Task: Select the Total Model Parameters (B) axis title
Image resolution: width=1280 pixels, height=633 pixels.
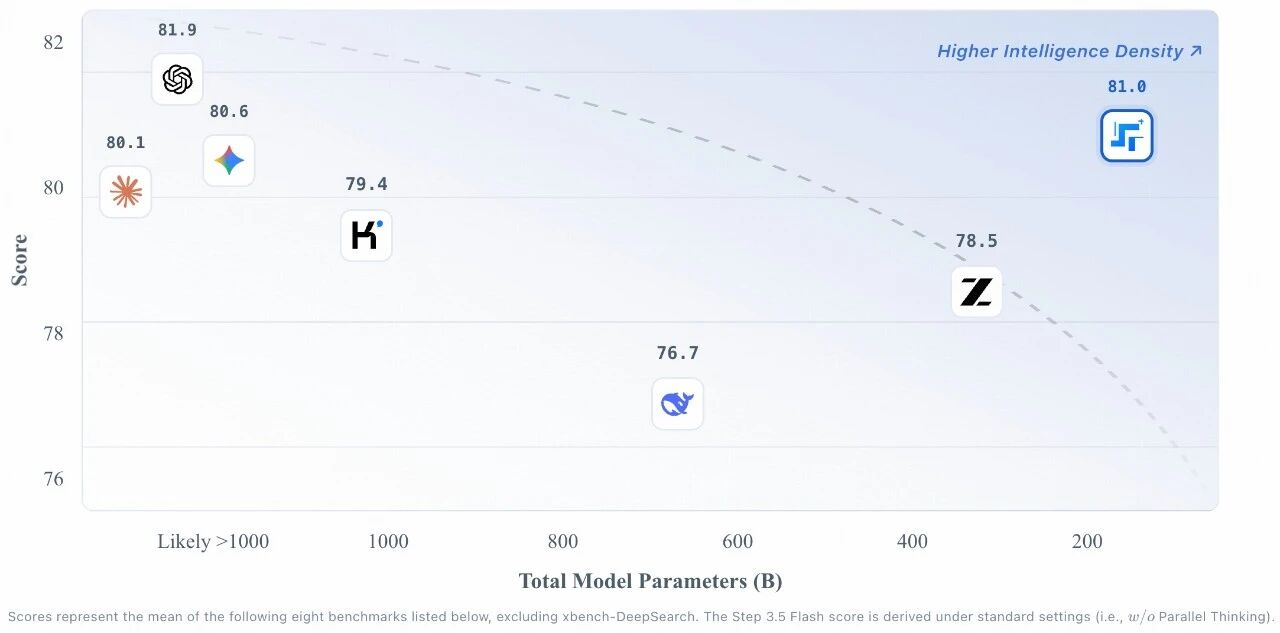Action: pos(650,581)
